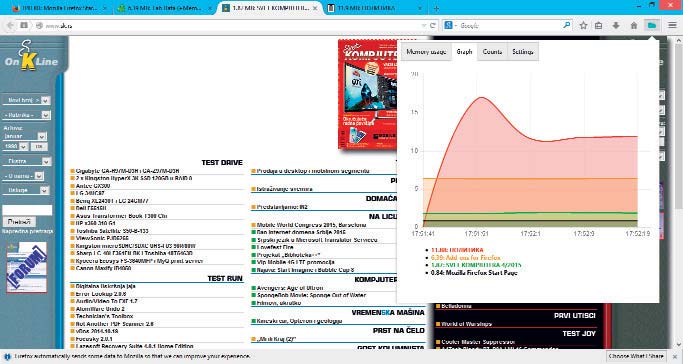The height and width of the screenshot is (364, 683).
Task: Expand the januar month dropdown
Action: (25, 136)
